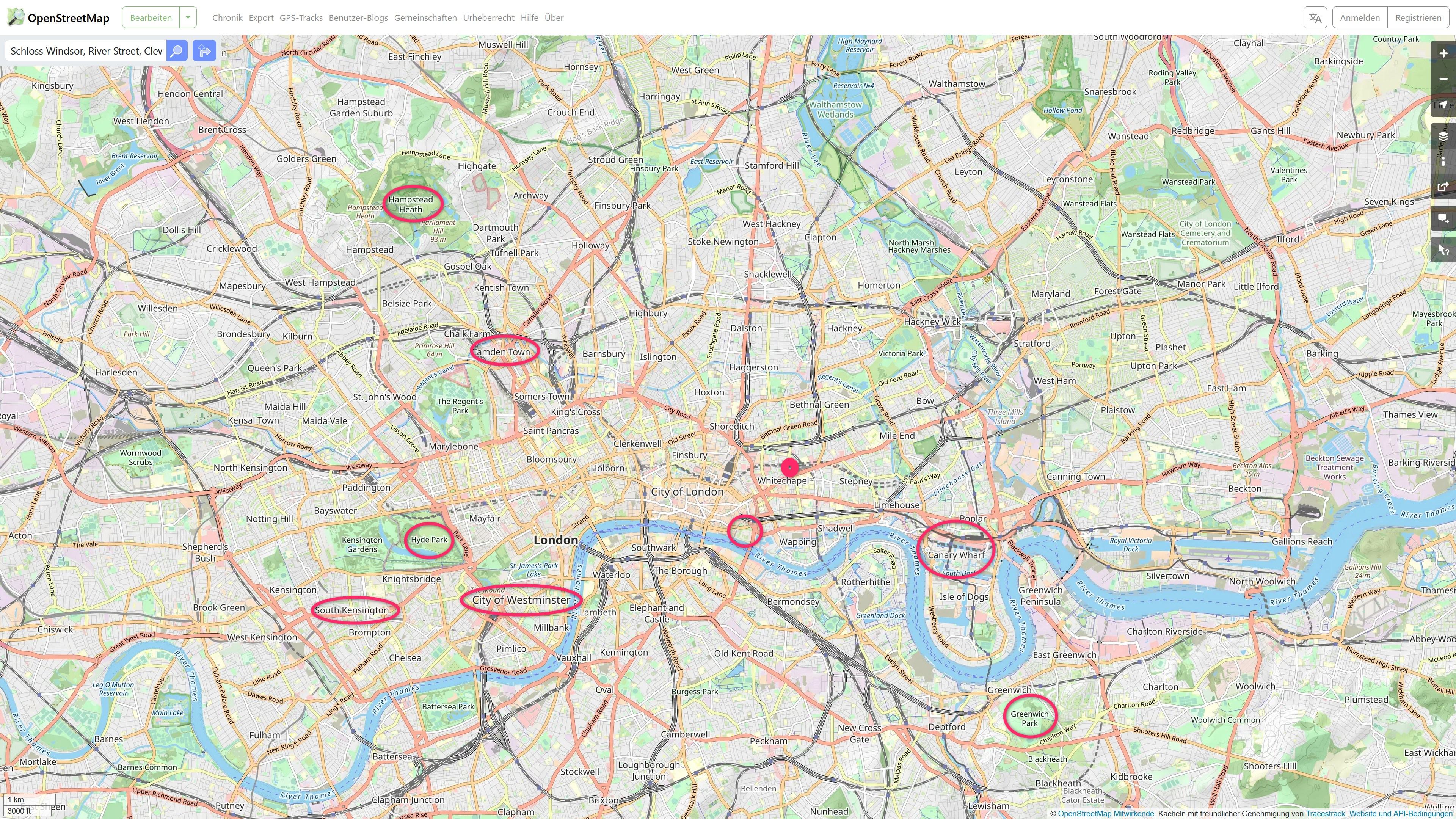
Task: Open the Chronik menu item
Action: pyautogui.click(x=227, y=17)
